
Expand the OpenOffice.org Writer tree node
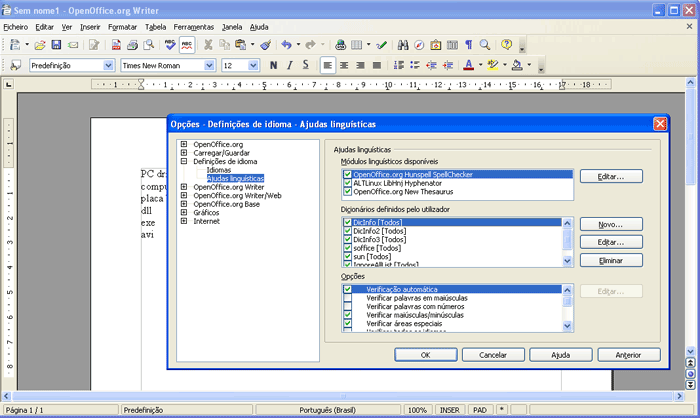pos(185,186)
